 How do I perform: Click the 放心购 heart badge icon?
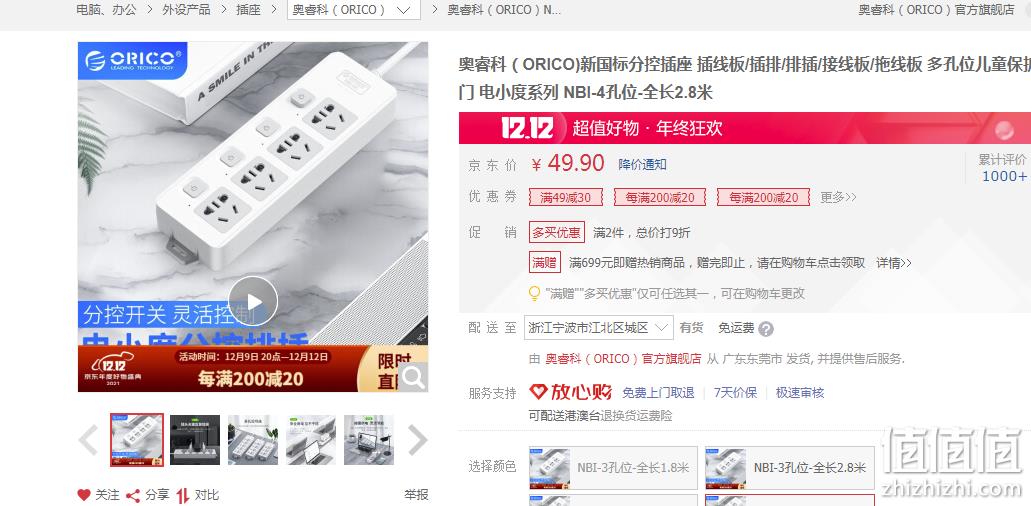pyautogui.click(x=539, y=392)
